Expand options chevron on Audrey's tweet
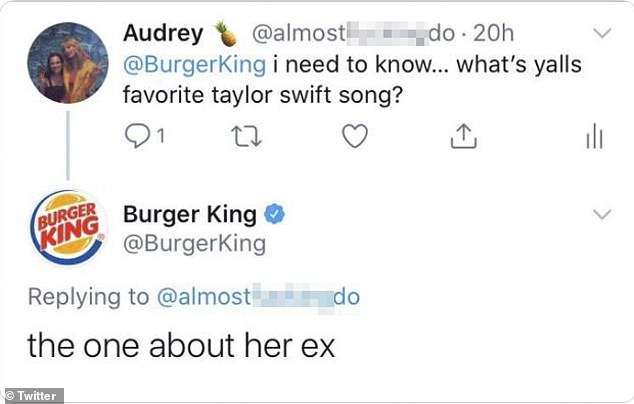Viewport: 634px width, 404px height. [x=602, y=34]
